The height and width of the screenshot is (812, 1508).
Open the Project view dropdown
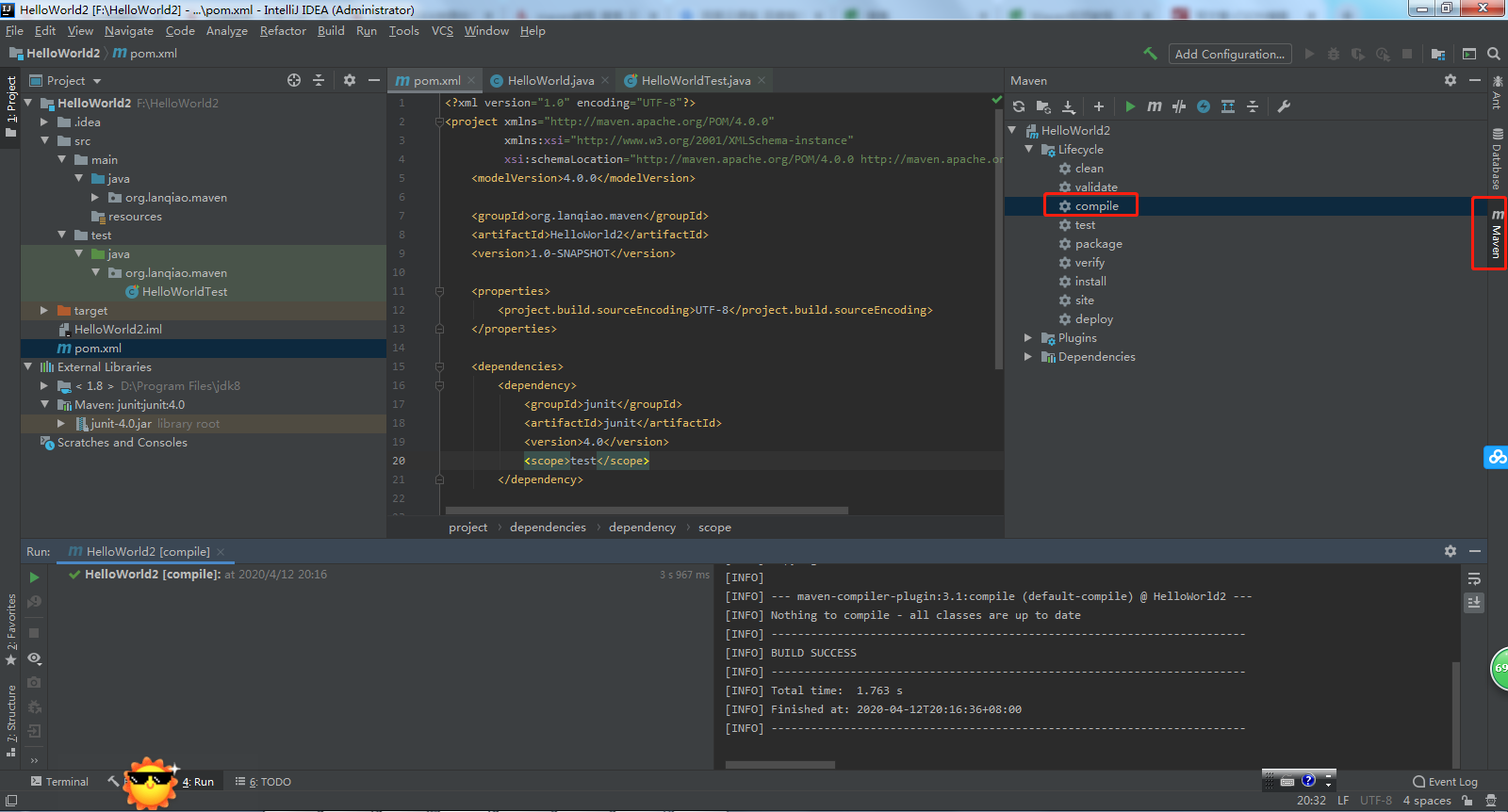tap(65, 80)
